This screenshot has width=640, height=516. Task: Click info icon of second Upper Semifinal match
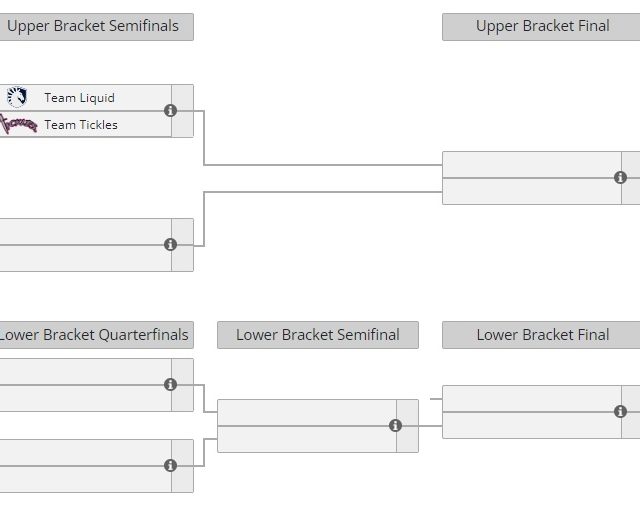coord(170,245)
